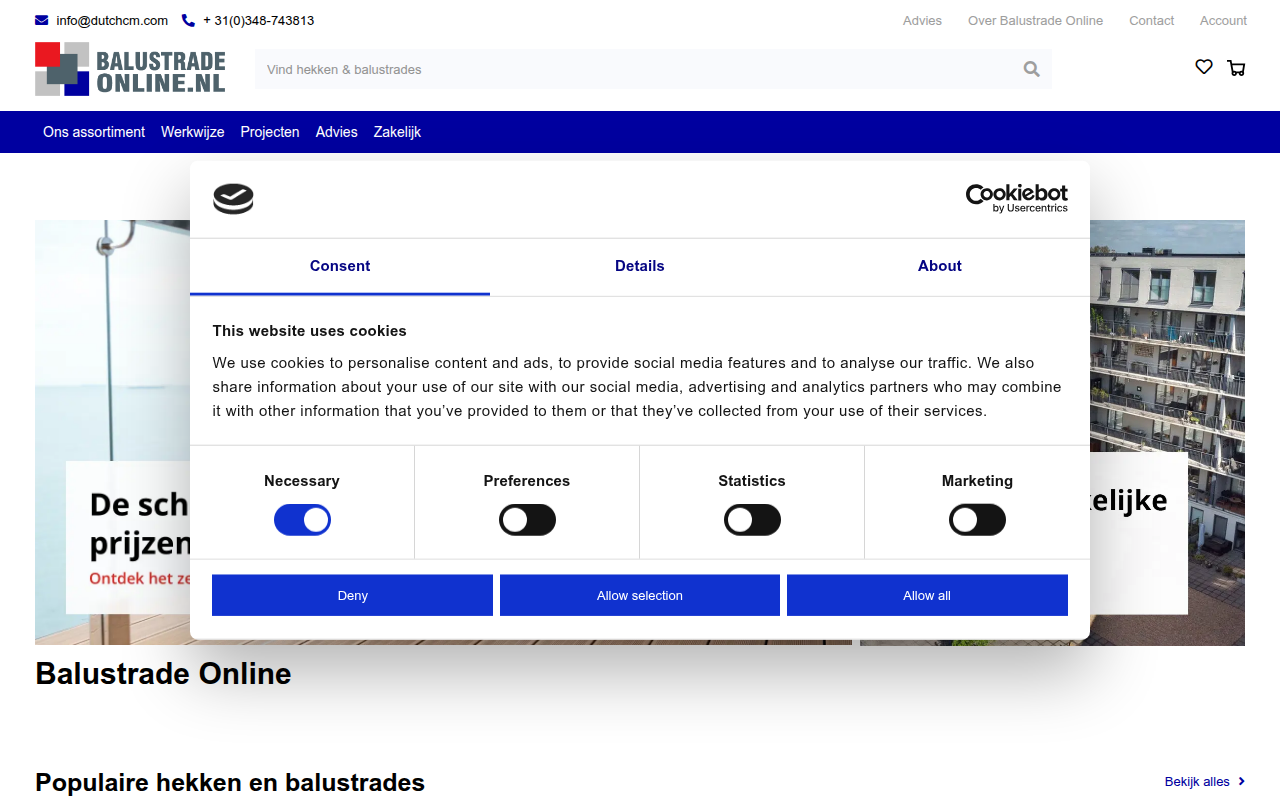Open the Contact link

1152,20
